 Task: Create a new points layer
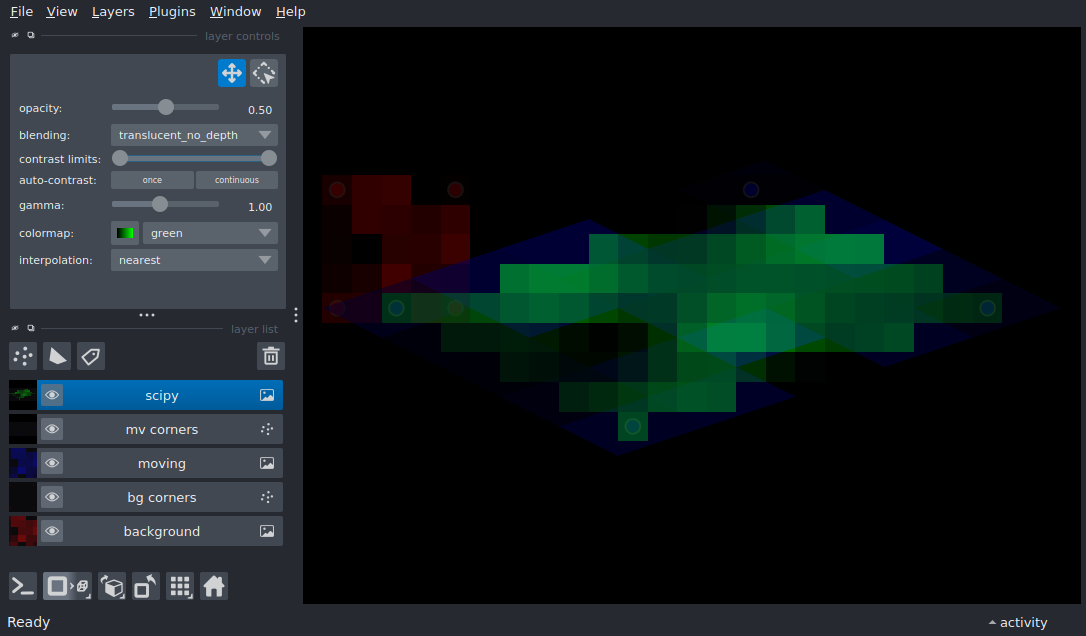pos(23,356)
